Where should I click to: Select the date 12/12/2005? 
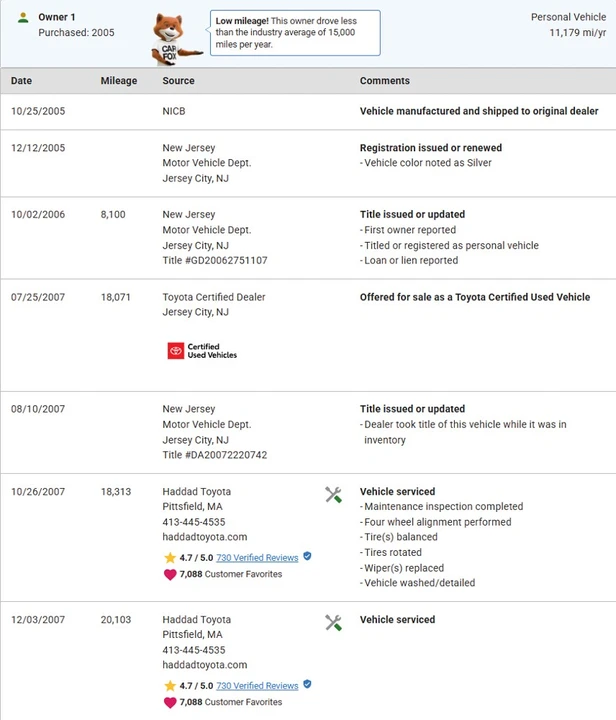coord(38,148)
